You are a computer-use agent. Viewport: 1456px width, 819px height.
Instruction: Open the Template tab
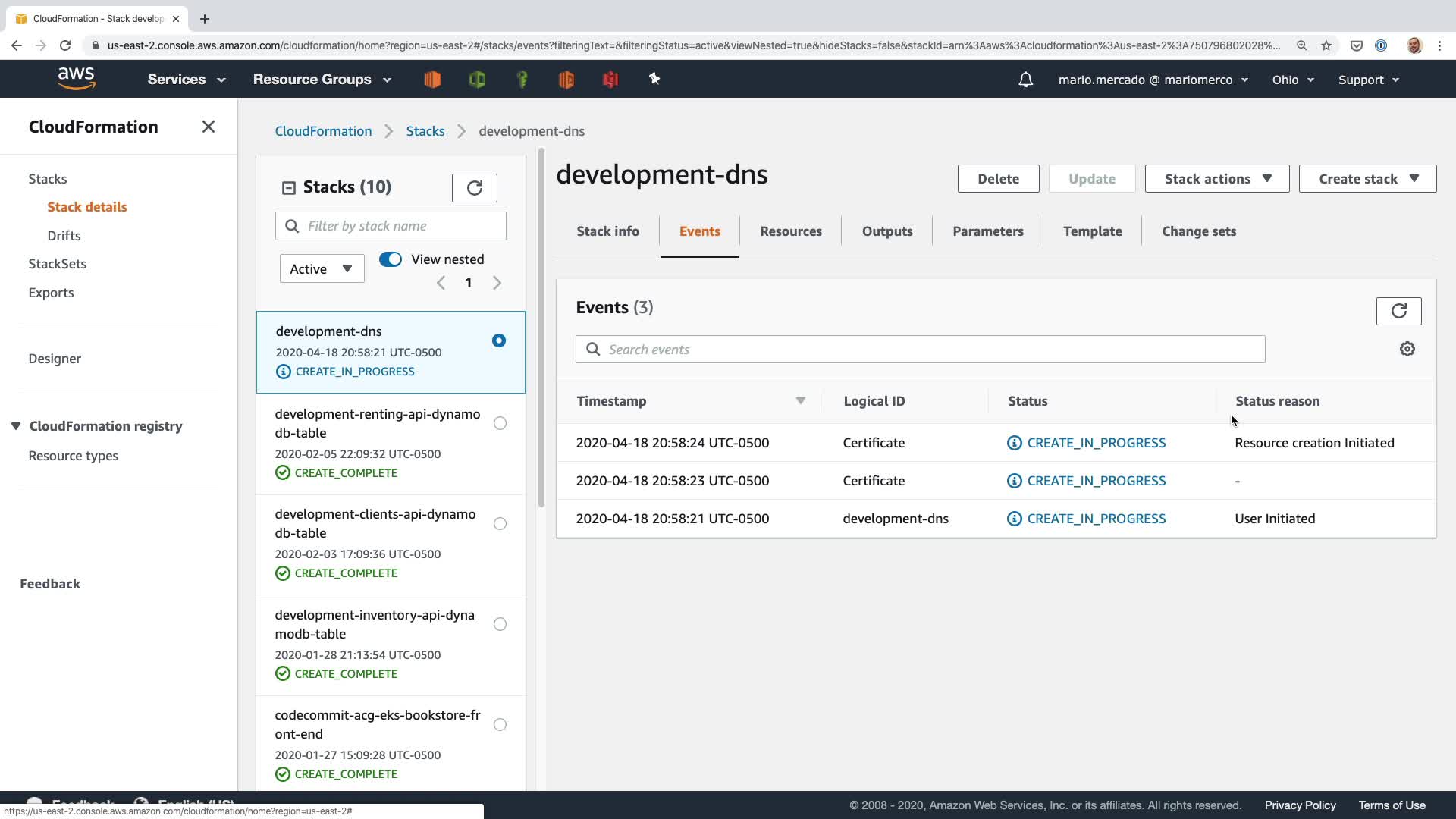click(x=1092, y=231)
